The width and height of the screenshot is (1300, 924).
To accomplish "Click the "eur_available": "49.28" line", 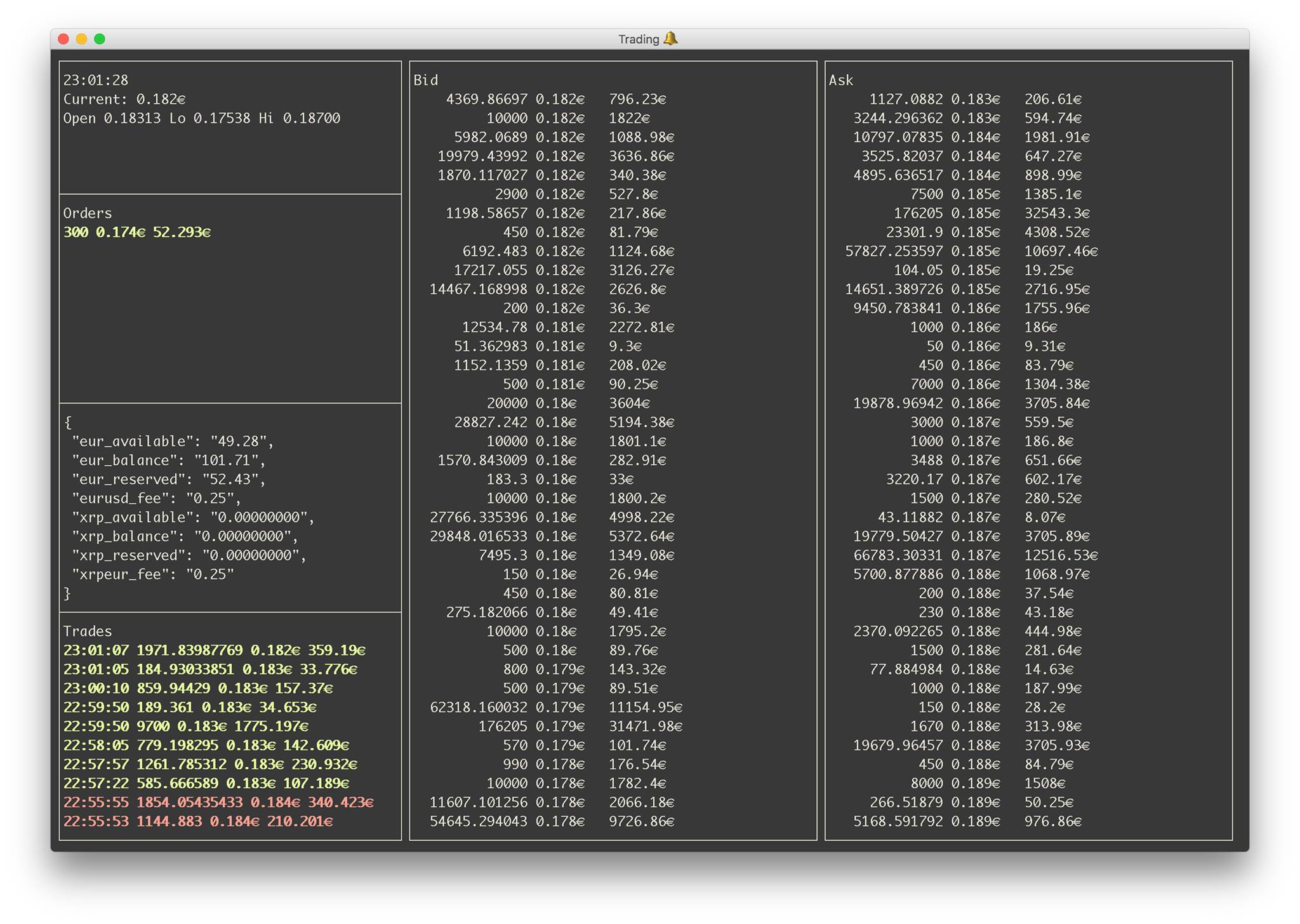I will point(173,441).
